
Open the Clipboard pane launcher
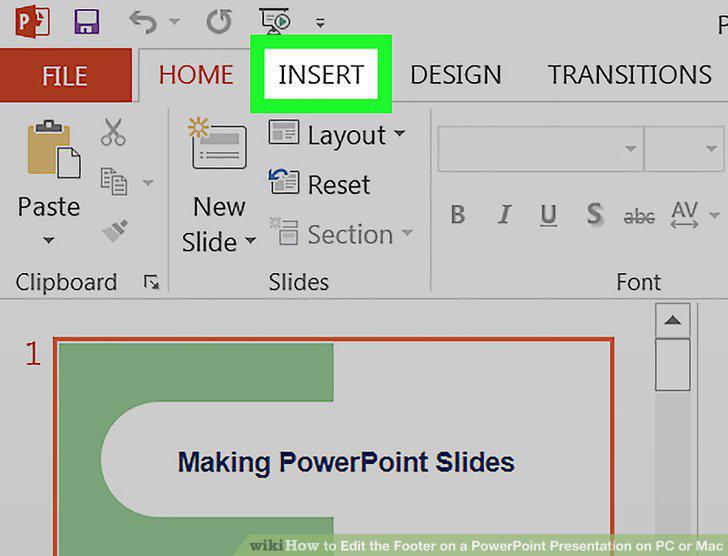pyautogui.click(x=151, y=282)
